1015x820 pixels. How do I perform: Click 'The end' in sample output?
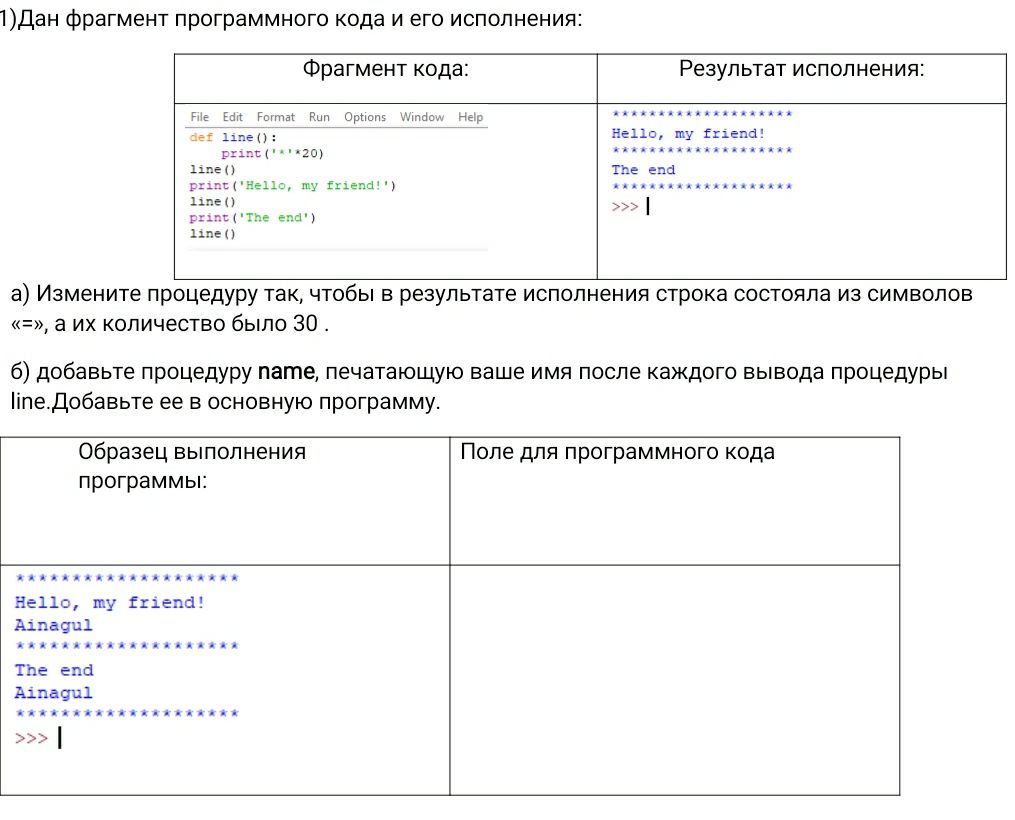point(54,670)
